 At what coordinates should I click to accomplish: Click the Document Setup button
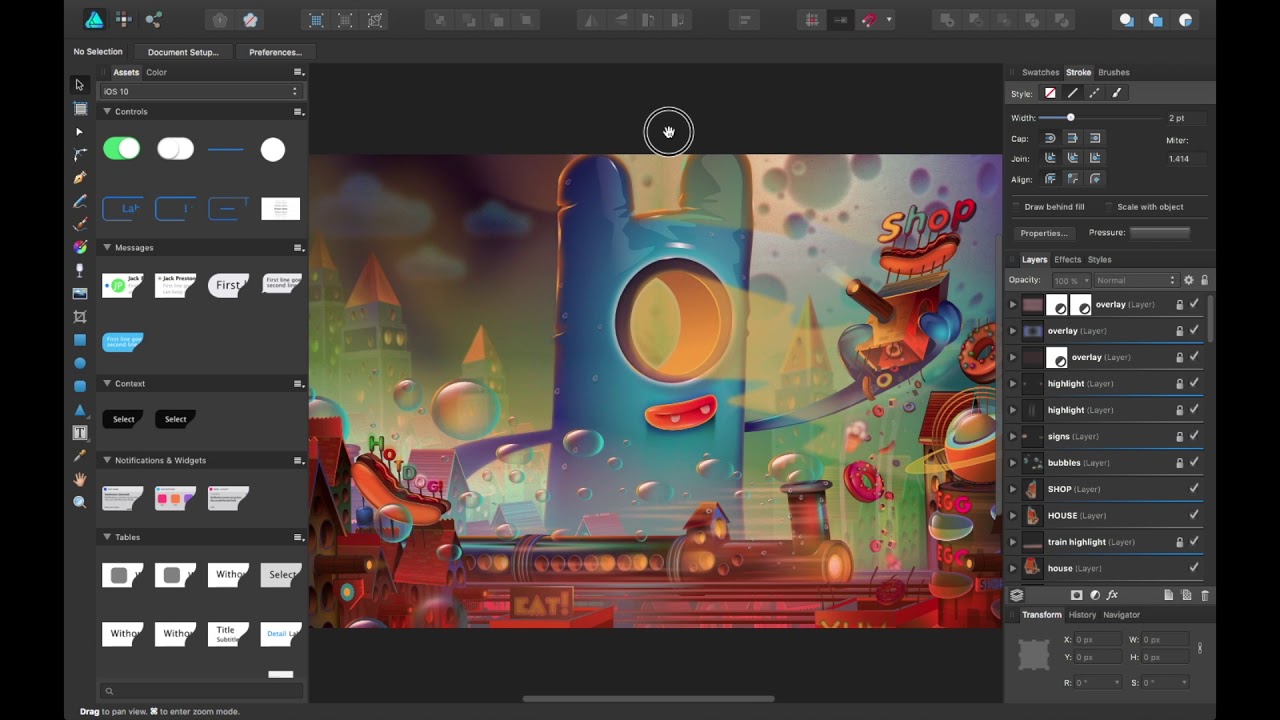pyautogui.click(x=183, y=51)
